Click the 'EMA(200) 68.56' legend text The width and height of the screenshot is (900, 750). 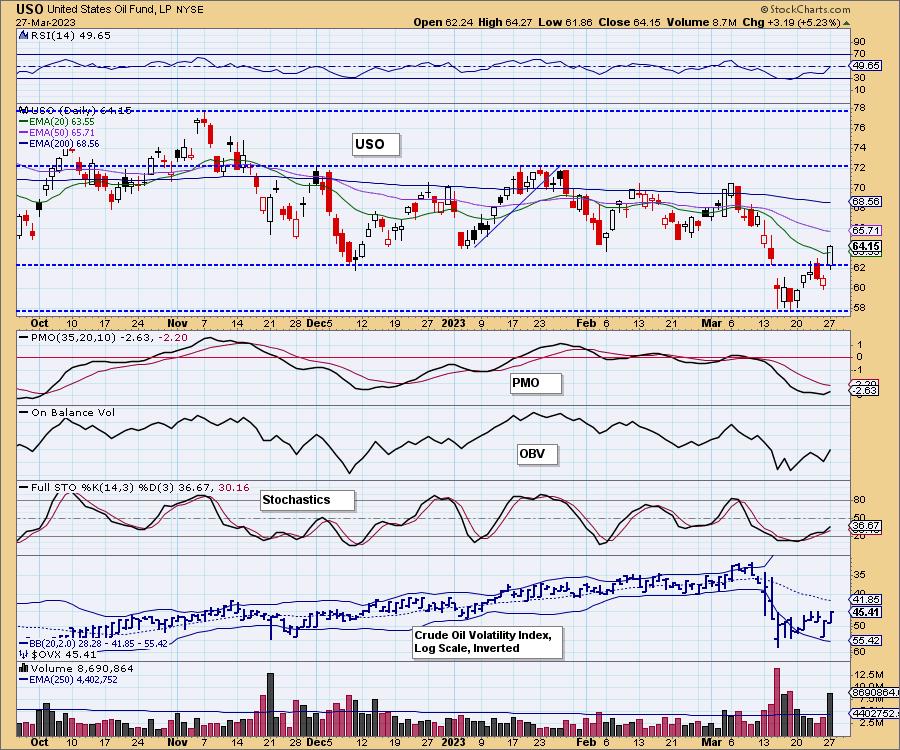pyautogui.click(x=64, y=143)
